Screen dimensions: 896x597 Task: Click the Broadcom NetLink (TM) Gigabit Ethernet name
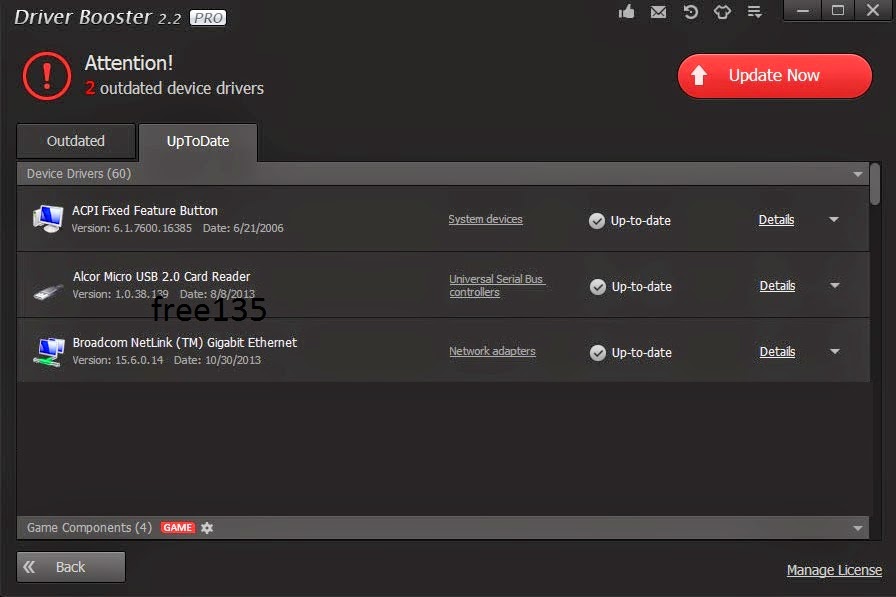(185, 343)
